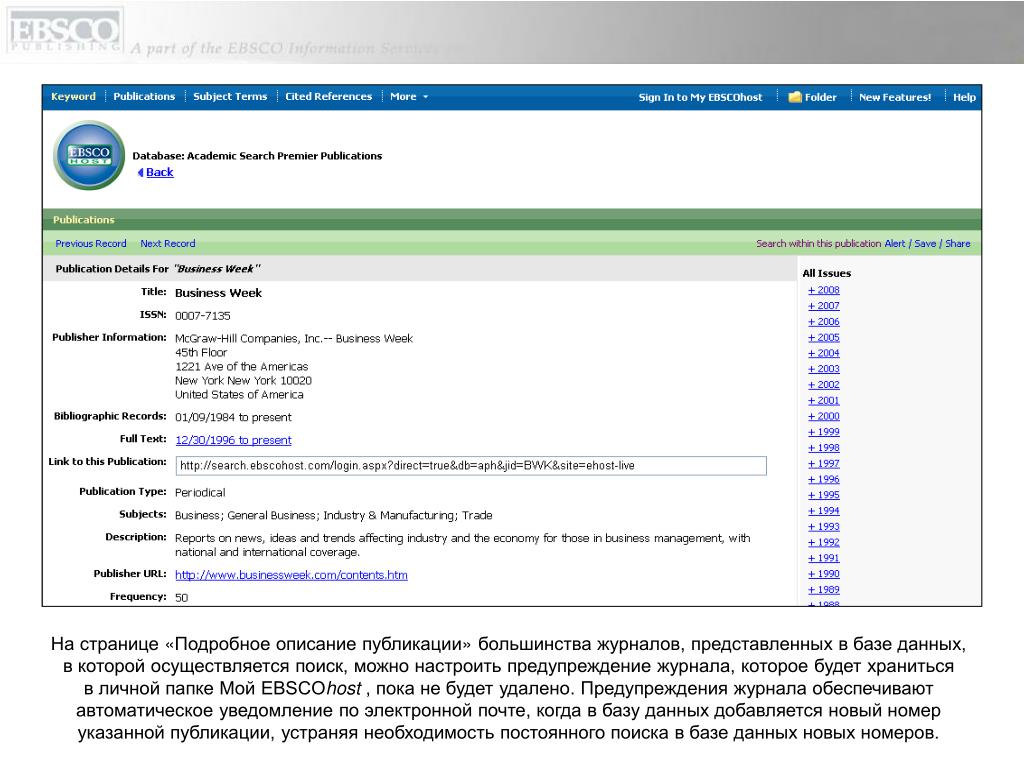This screenshot has width=1024, height=768.
Task: Expand the 1999 issues
Action: 824,432
